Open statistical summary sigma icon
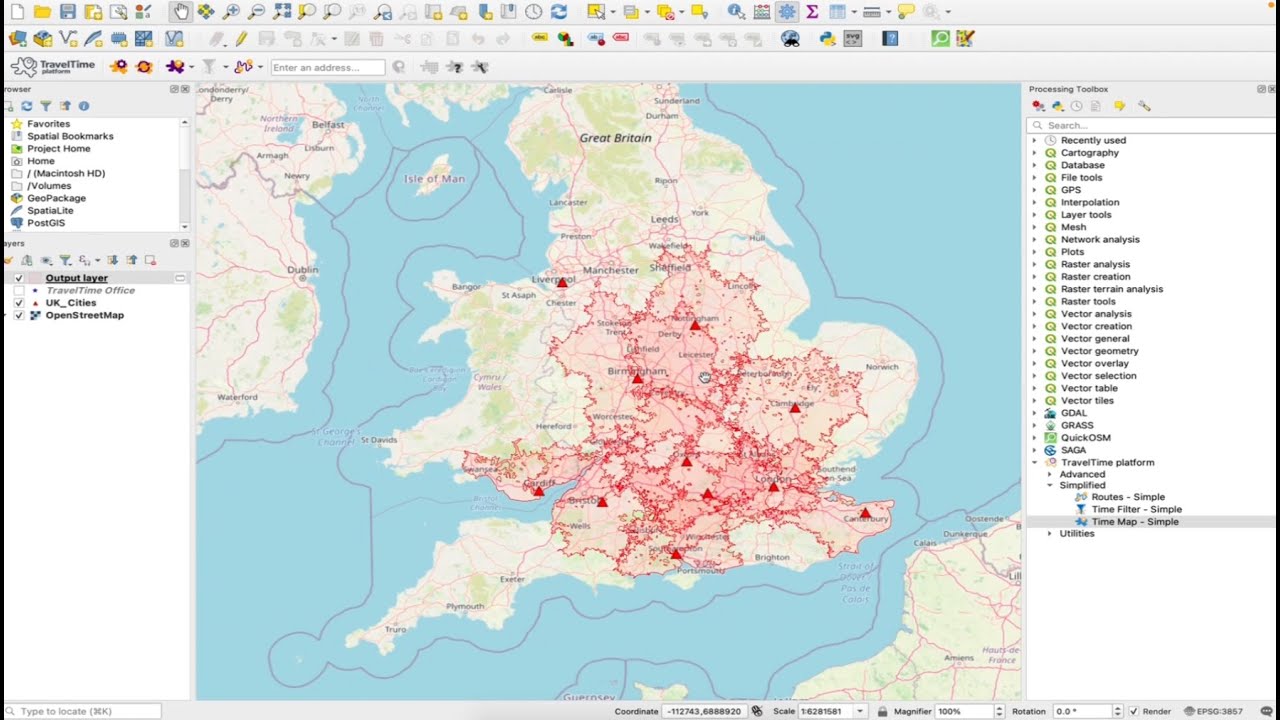The height and width of the screenshot is (720, 1280). click(812, 12)
